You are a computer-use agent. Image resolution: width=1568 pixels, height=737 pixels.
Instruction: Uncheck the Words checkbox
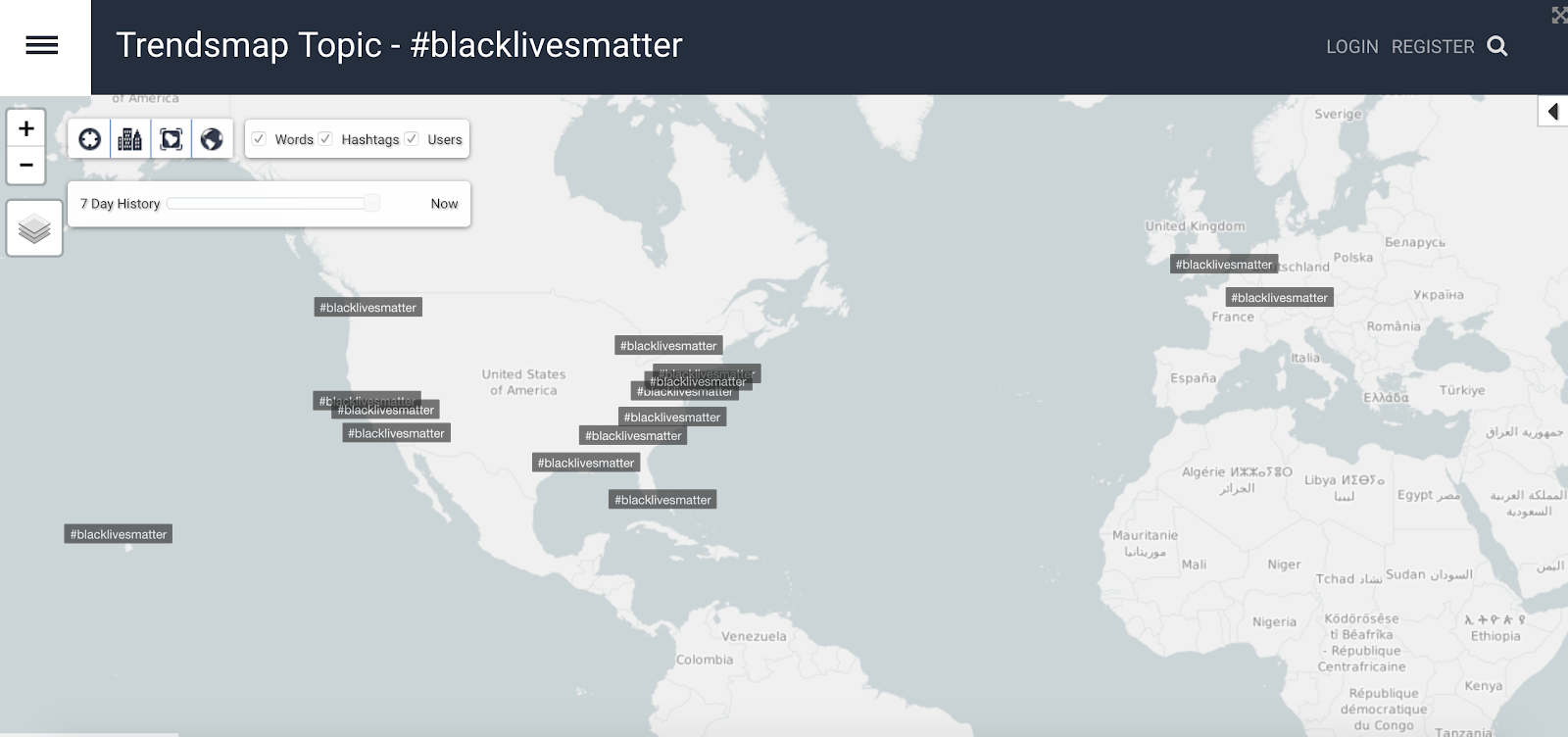(260, 139)
